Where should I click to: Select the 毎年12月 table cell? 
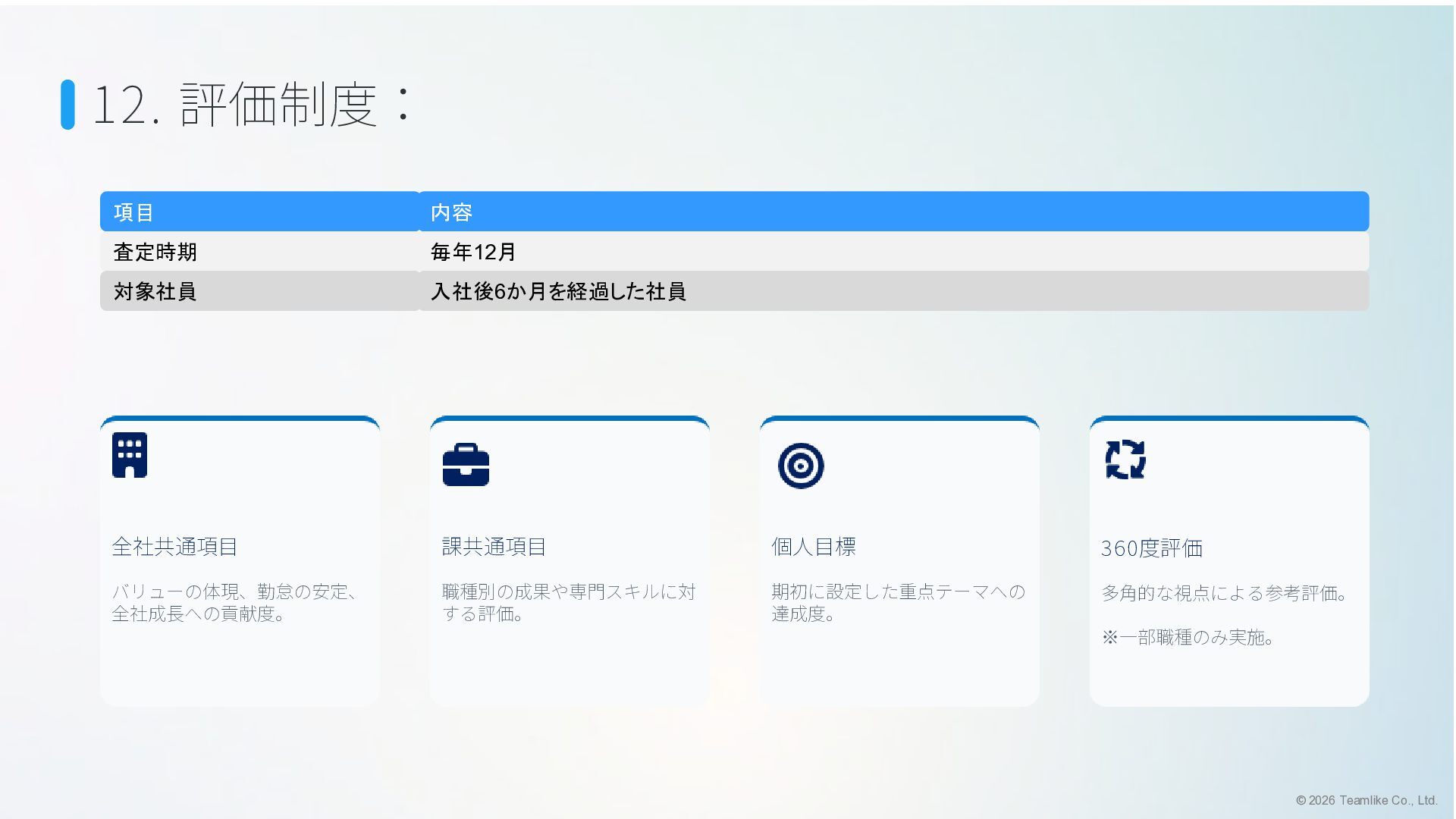893,252
